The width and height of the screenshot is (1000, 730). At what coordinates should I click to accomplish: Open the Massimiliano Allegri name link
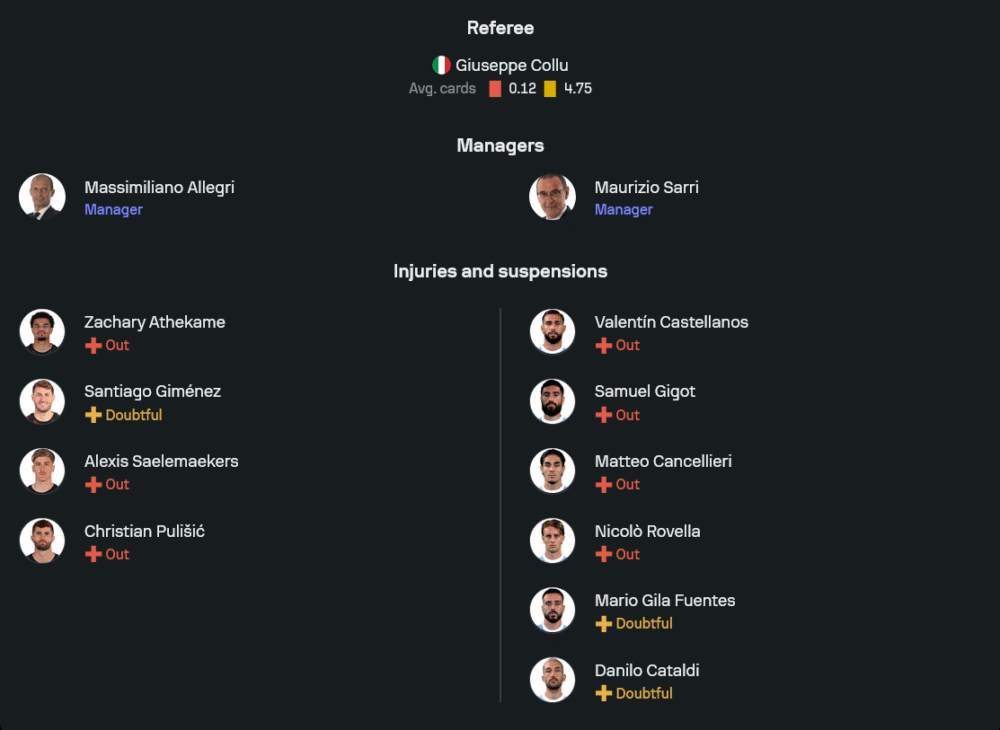tap(159, 187)
